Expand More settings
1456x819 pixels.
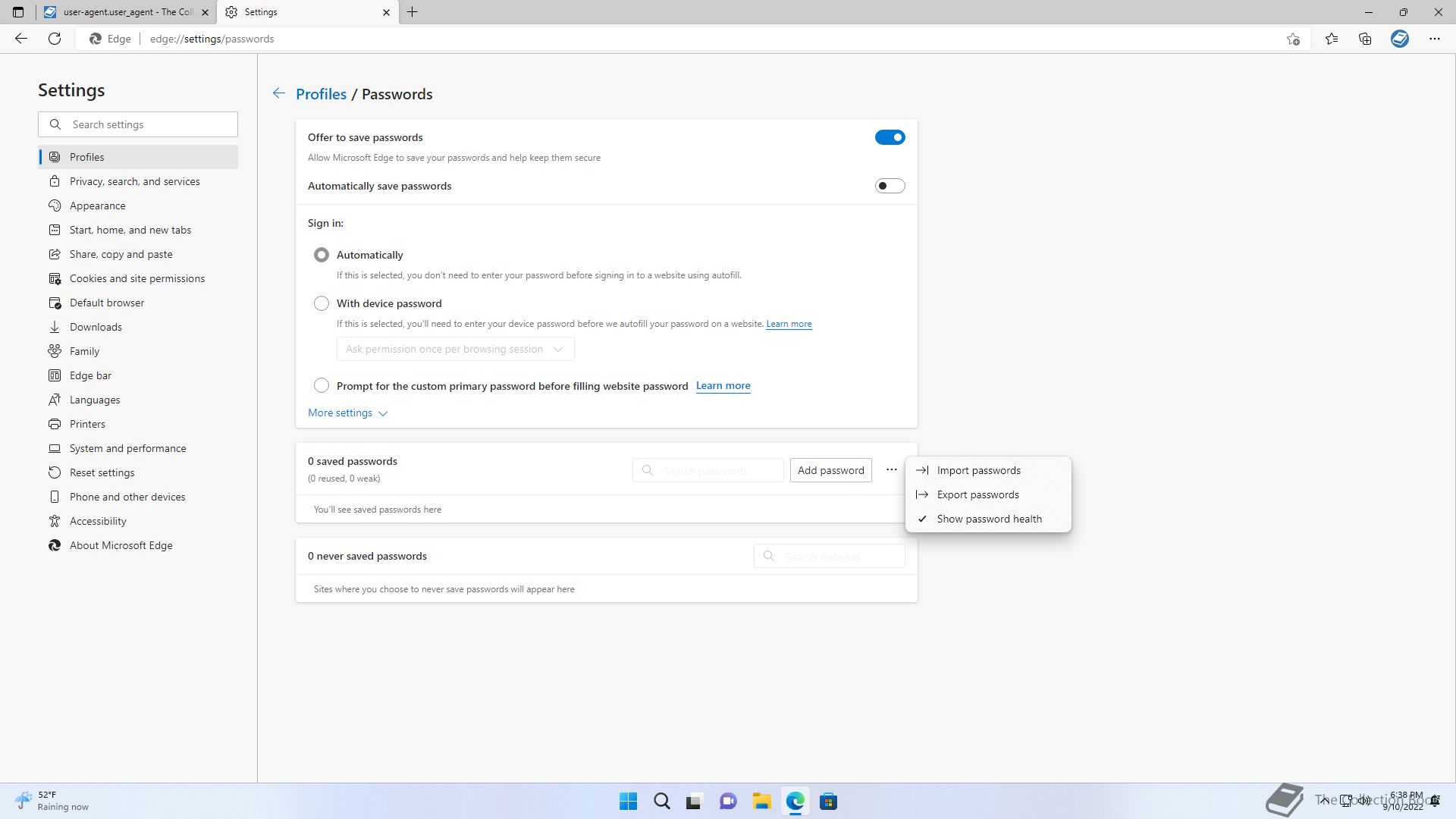(x=347, y=413)
